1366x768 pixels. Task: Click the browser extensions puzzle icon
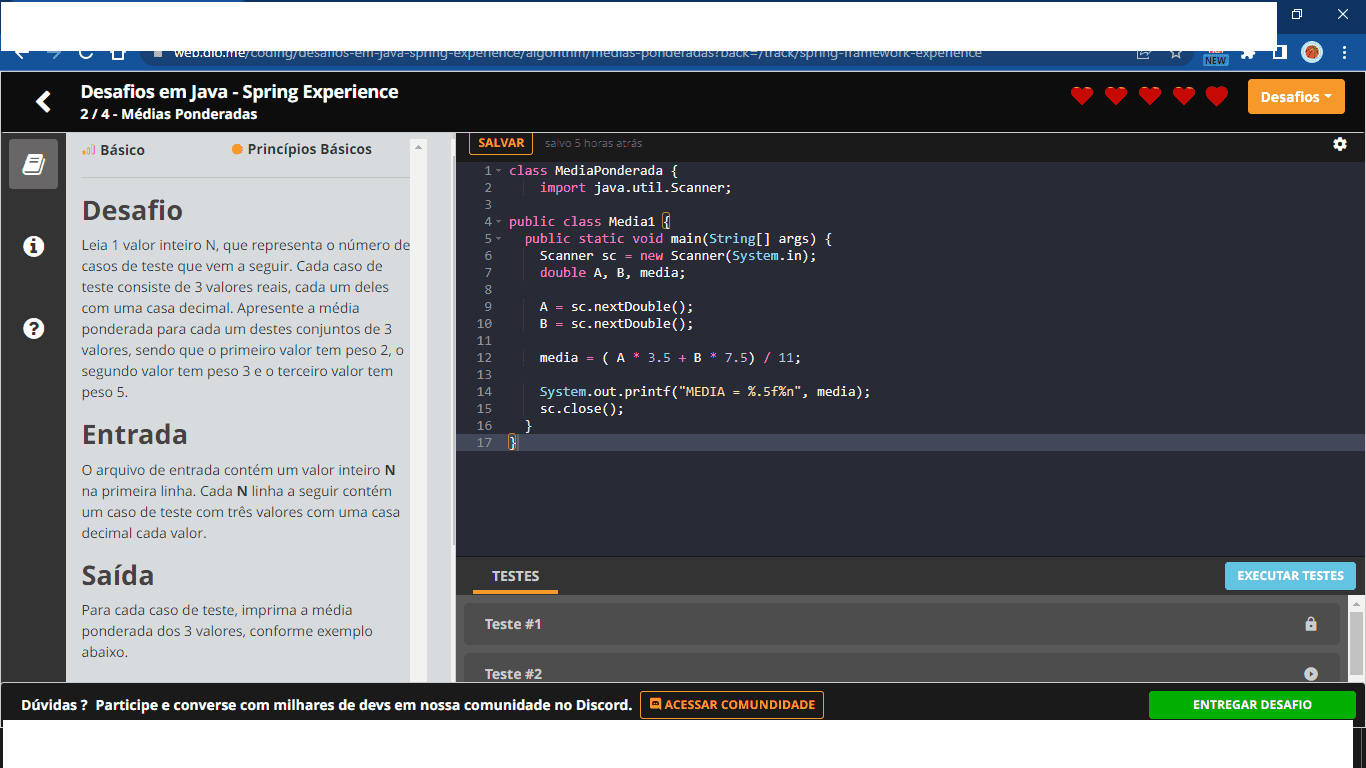(x=1248, y=53)
